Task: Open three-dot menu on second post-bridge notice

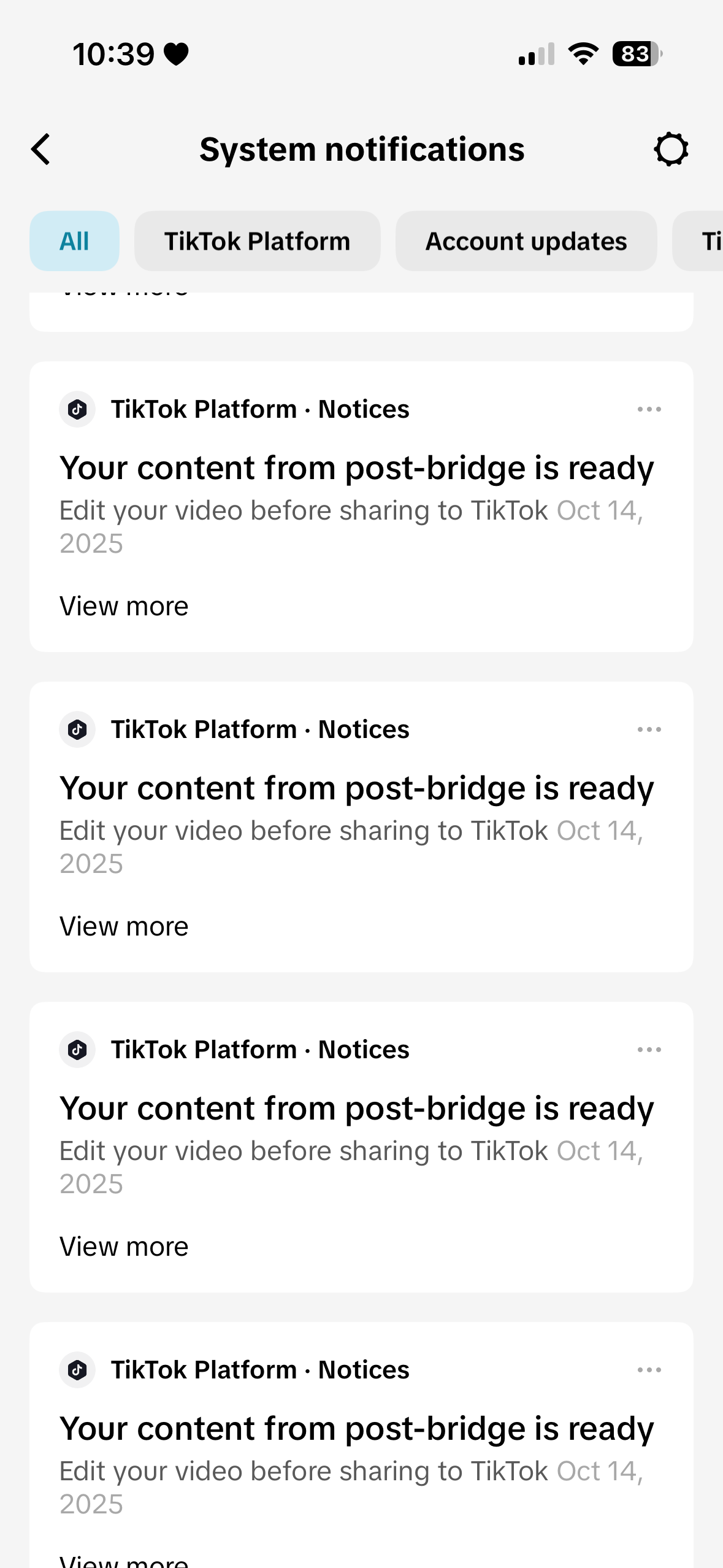Action: 649,729
